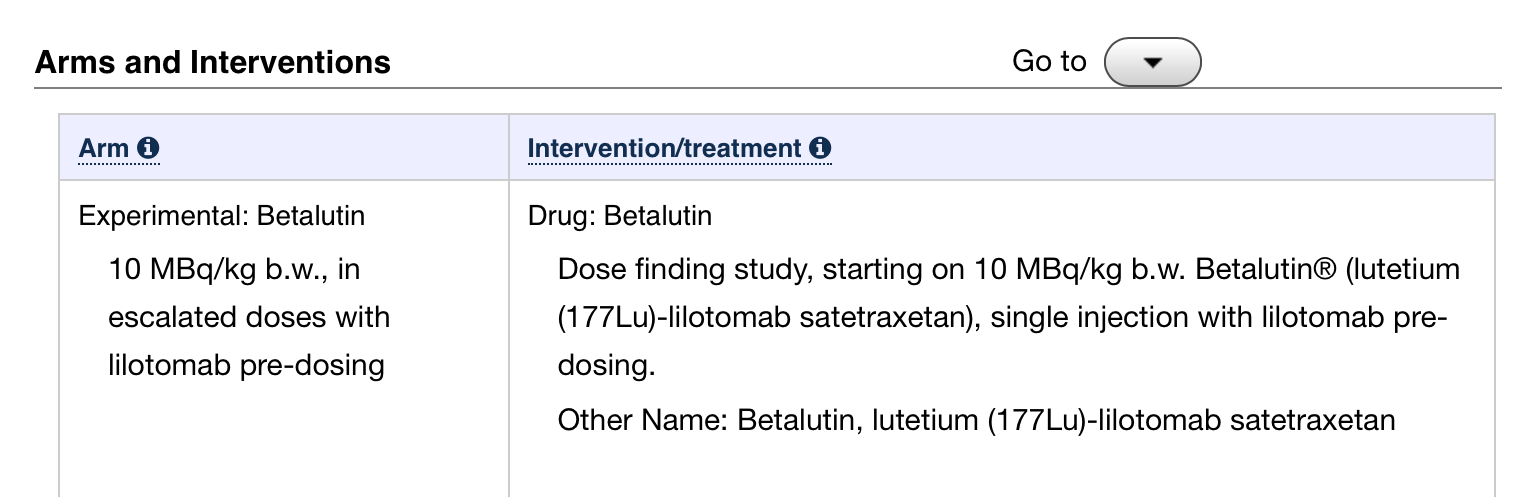Click the '10 MBq/kg b.w., in' arm text
This screenshot has height=497, width=1536.
(x=232, y=270)
